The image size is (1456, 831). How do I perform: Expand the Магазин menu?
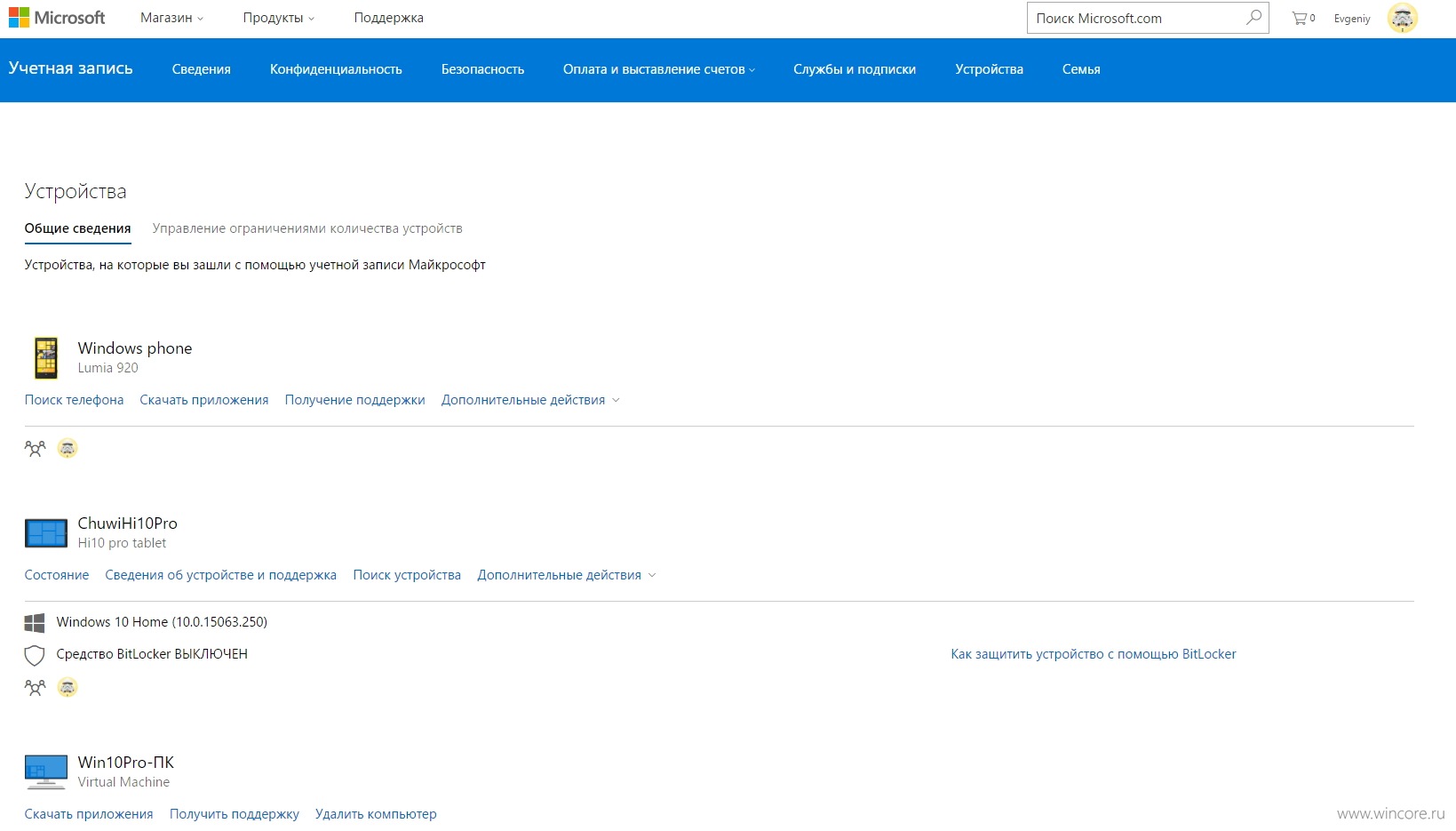171,18
